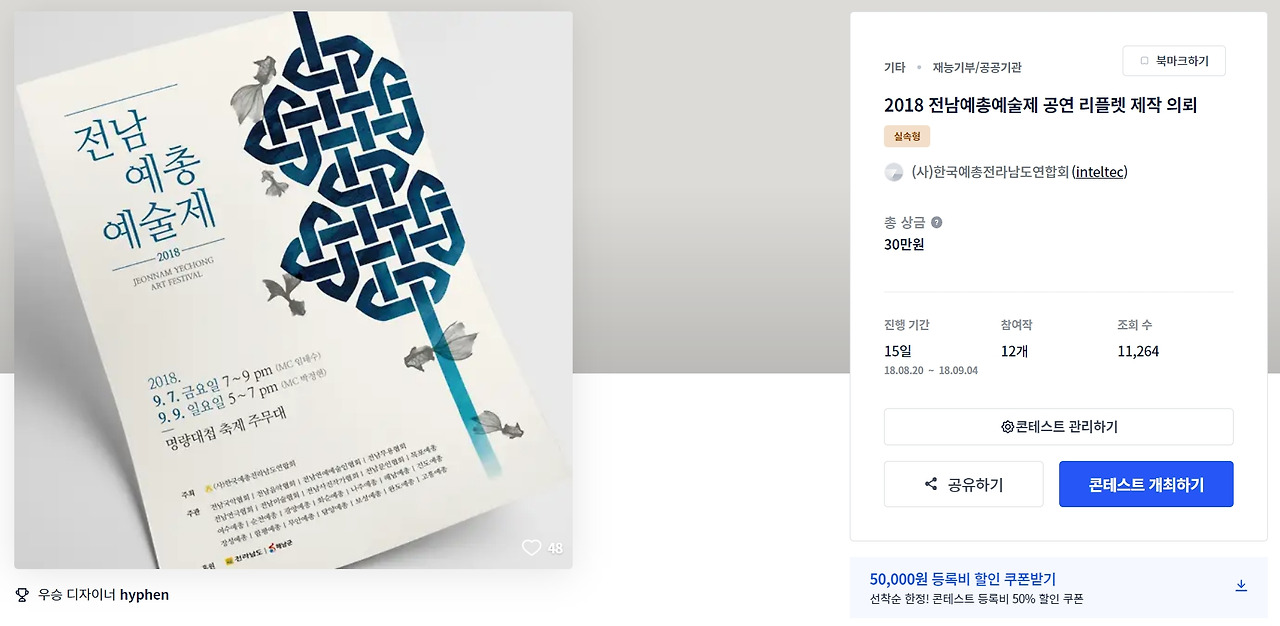Click the trophy icon beside 우승 디자이너
The image size is (1280, 626).
[x=22, y=595]
